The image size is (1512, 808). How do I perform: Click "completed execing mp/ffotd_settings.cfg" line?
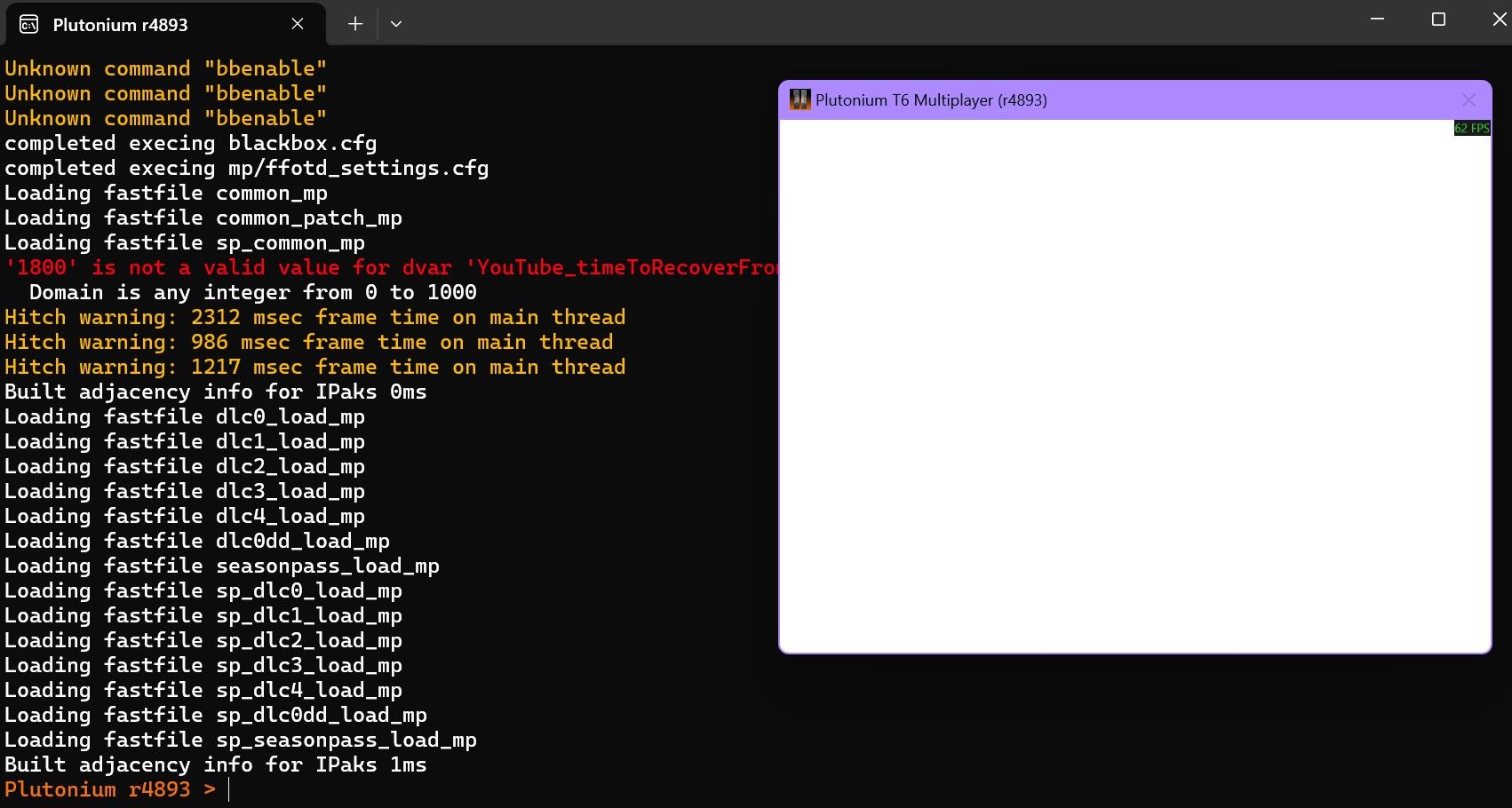[246, 168]
